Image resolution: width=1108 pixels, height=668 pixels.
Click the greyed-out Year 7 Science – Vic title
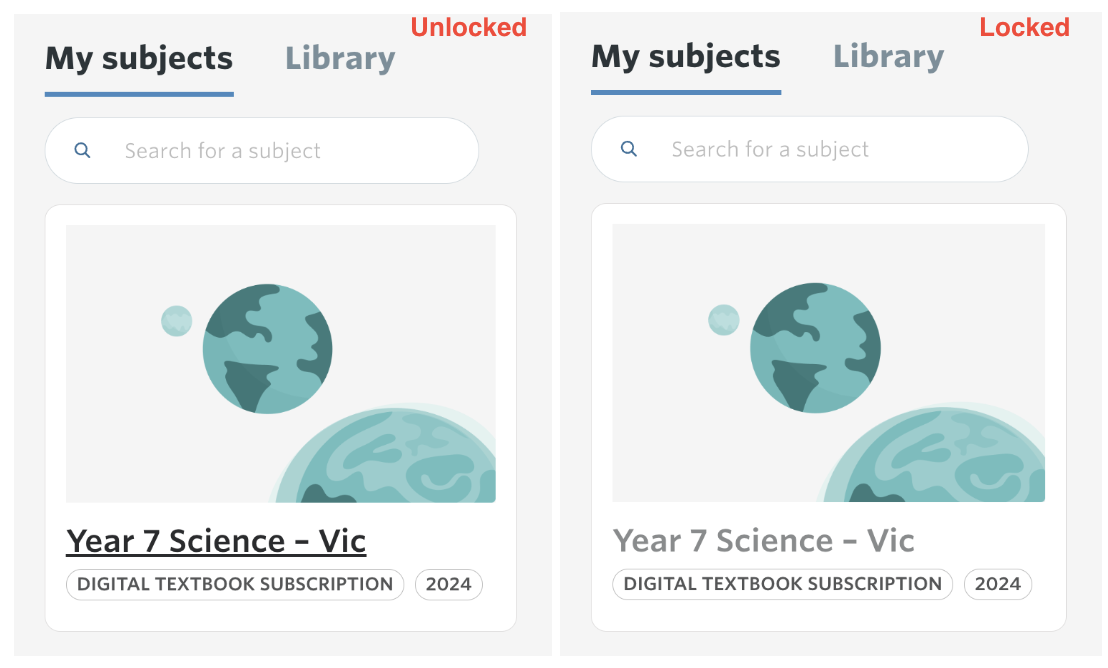click(x=764, y=541)
